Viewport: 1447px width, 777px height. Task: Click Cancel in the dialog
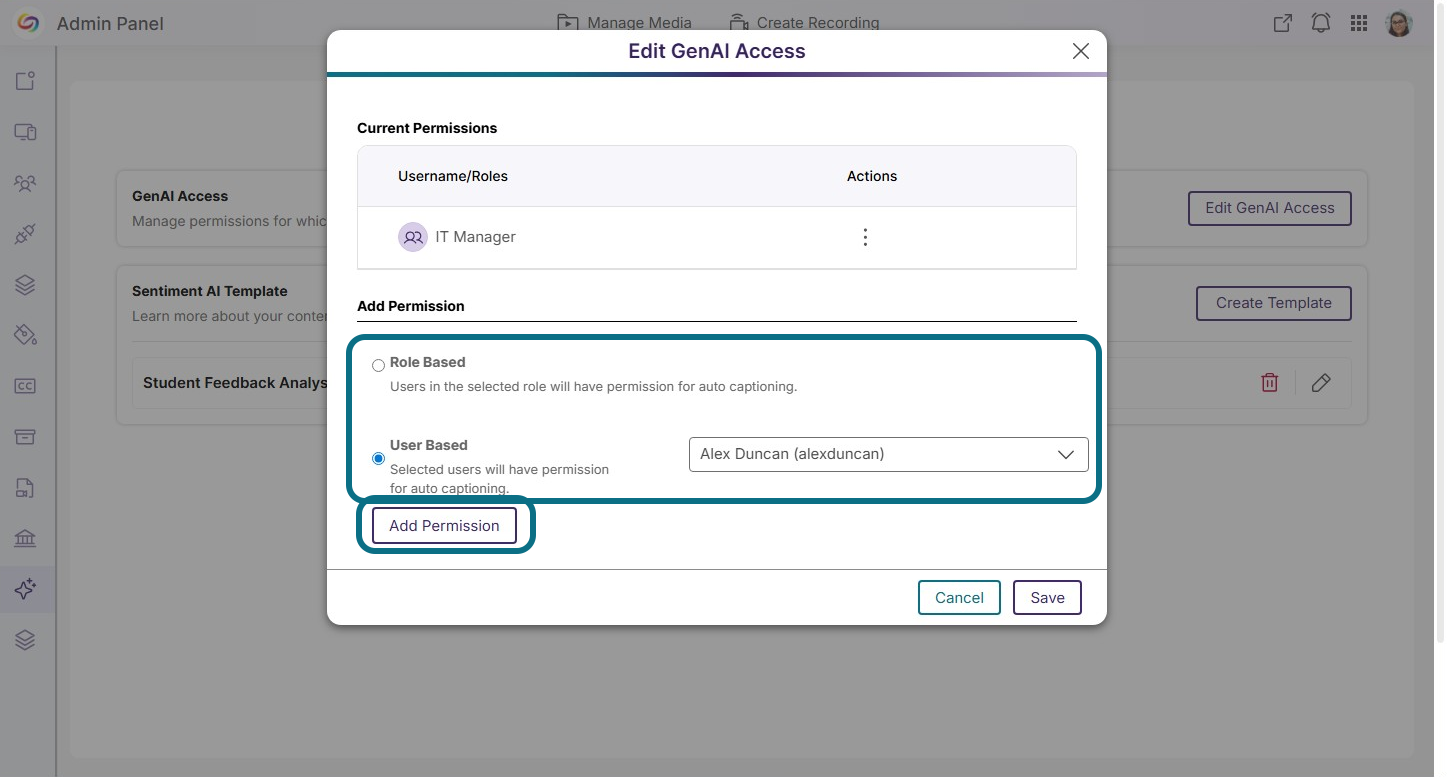[959, 597]
